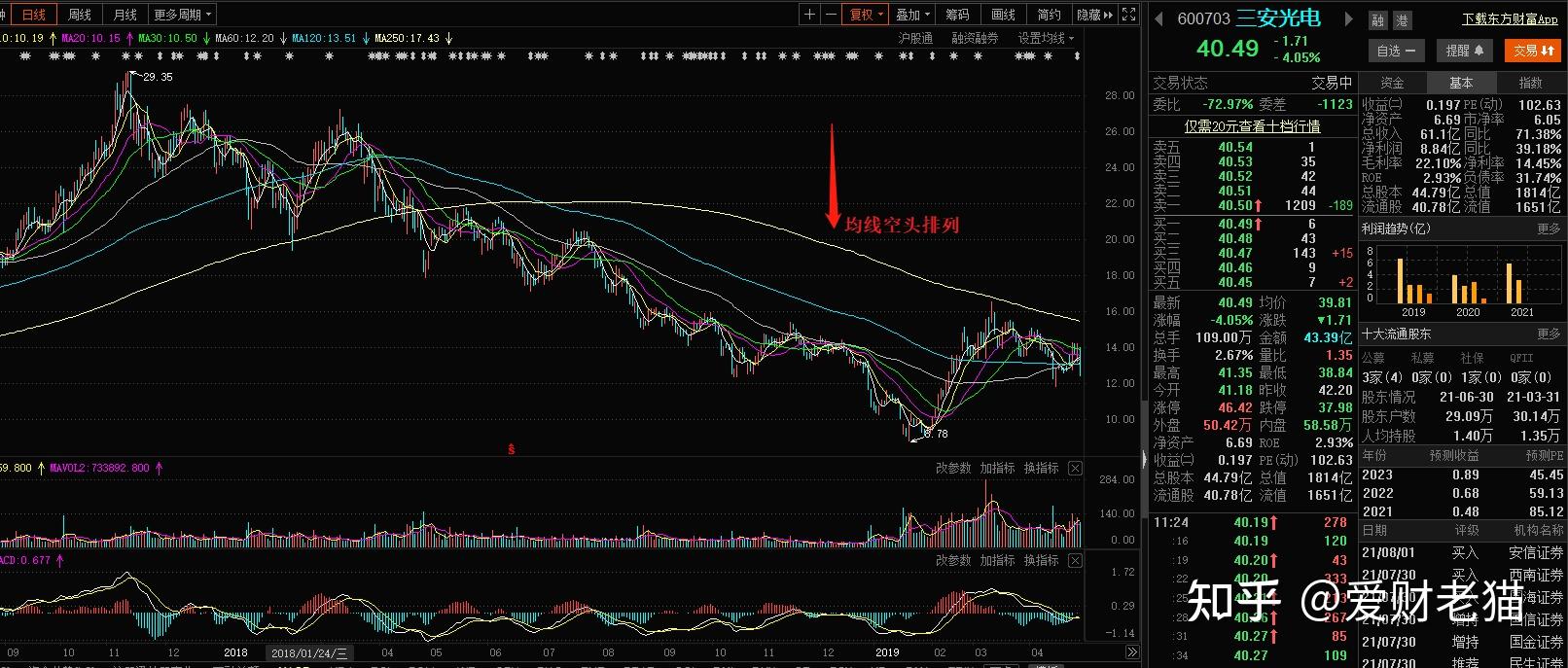Close the MACD indicator panel

click(x=1075, y=561)
